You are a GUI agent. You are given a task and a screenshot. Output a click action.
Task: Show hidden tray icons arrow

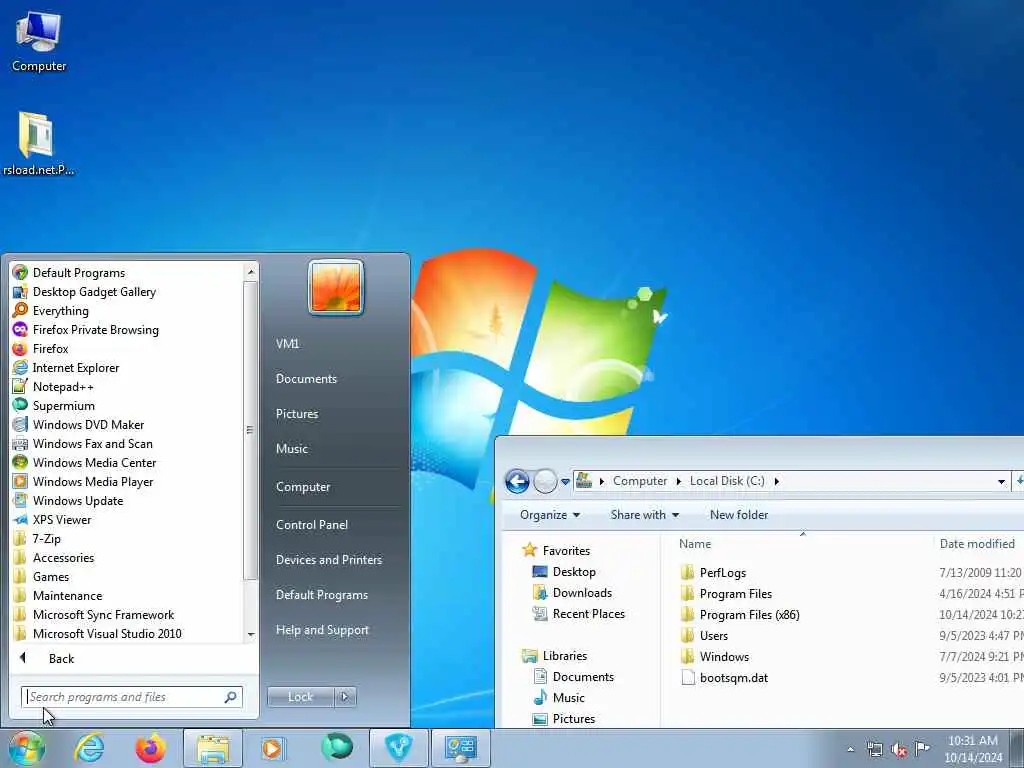click(850, 749)
